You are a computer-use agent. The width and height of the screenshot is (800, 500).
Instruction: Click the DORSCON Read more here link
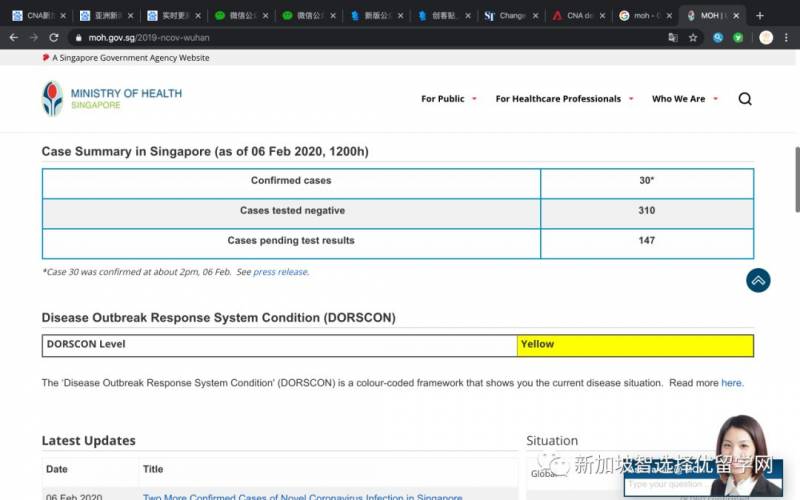pyautogui.click(x=731, y=383)
